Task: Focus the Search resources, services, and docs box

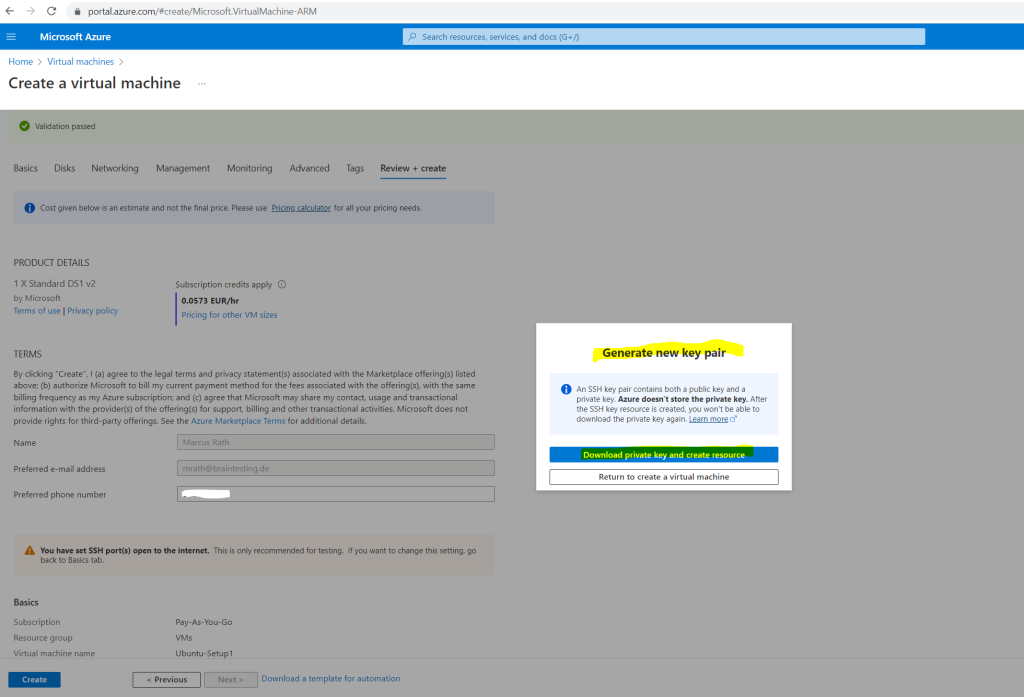Action: pos(664,37)
